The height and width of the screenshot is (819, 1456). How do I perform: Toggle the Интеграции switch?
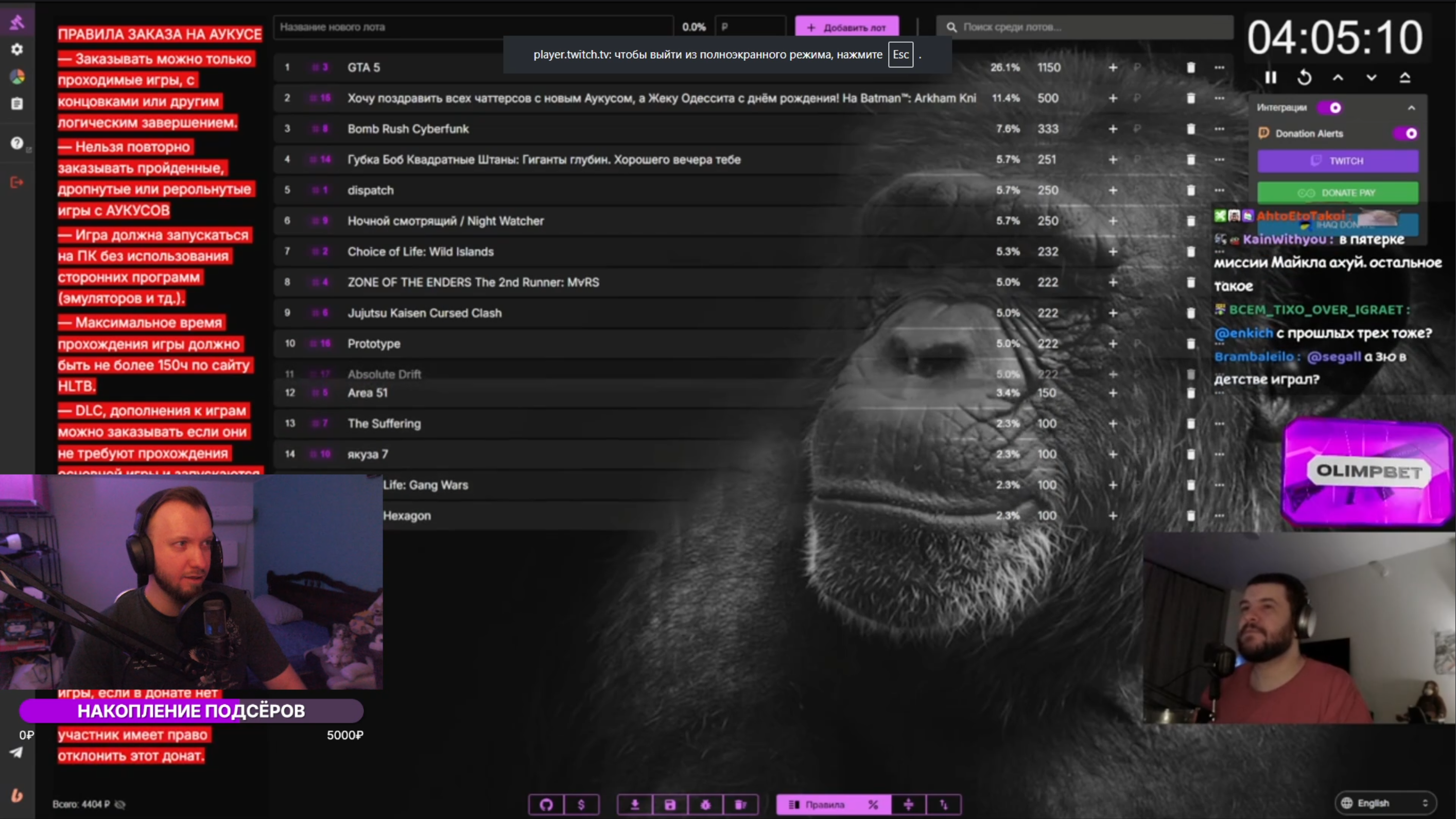coord(1329,108)
